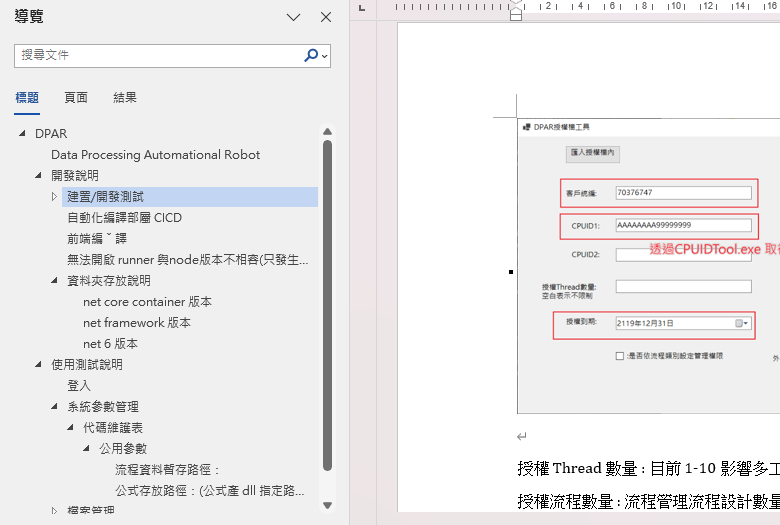780x525 pixels.
Task: Switch to the 頁面 tab
Action: 76,98
